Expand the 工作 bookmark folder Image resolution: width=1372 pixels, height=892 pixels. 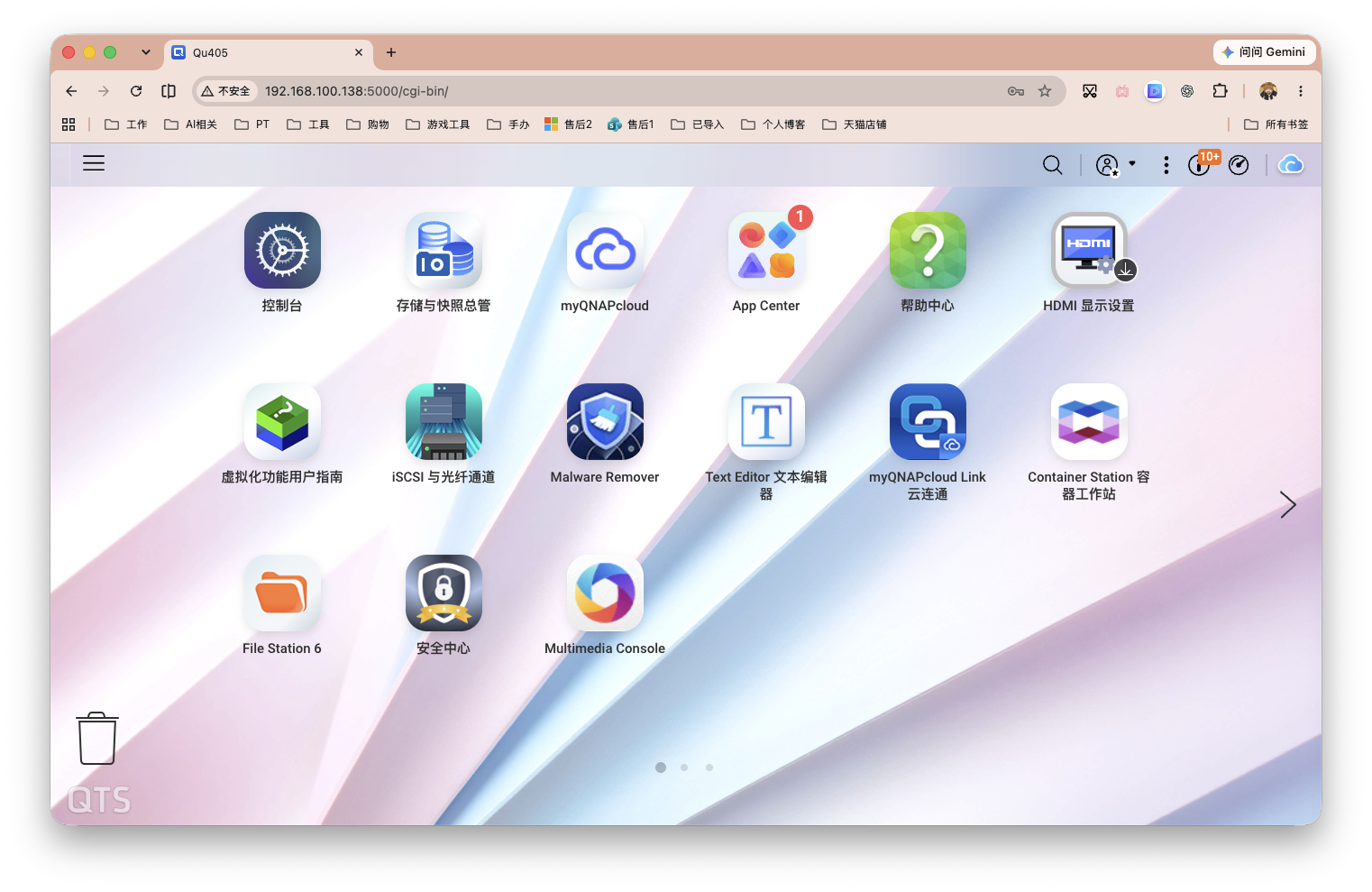click(126, 124)
